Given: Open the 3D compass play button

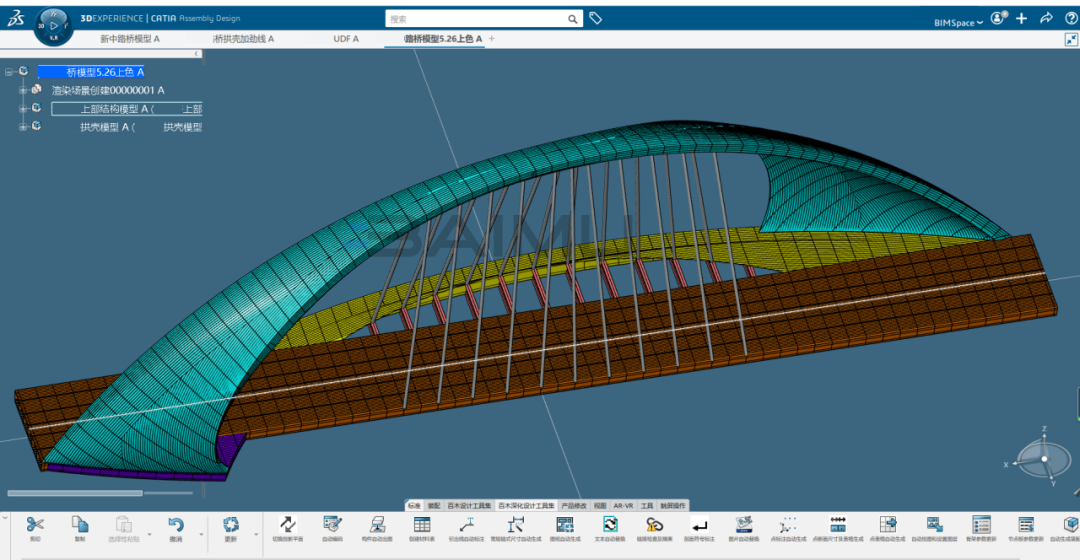Looking at the screenshot, I should (53, 25).
